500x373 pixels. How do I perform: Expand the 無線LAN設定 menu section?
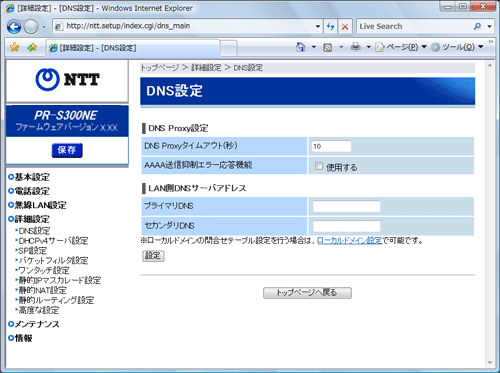point(37,205)
